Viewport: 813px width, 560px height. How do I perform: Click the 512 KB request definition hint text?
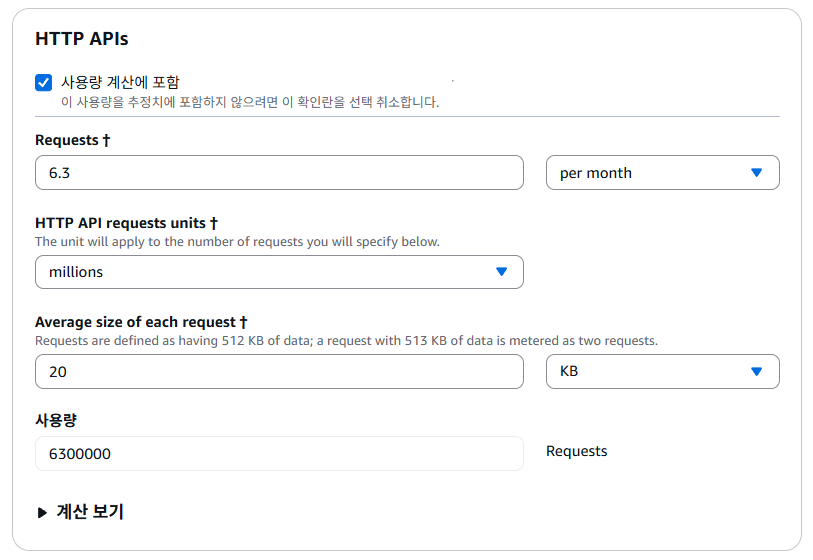click(x=346, y=340)
